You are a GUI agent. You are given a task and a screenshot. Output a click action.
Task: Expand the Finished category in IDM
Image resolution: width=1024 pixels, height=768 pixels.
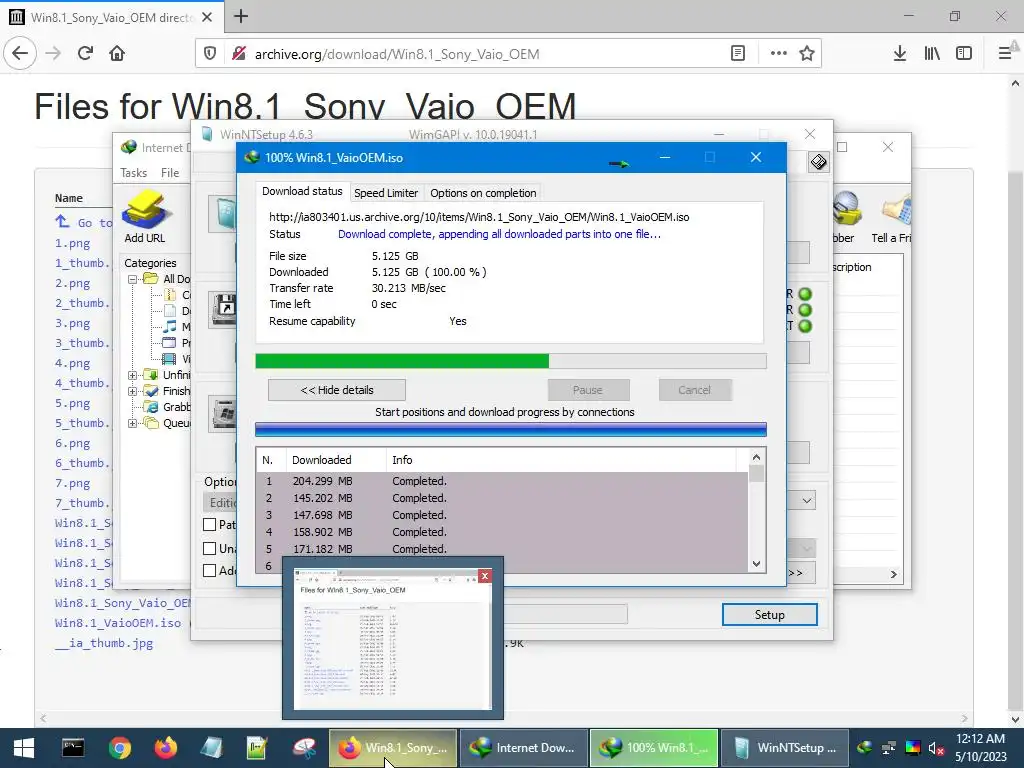tap(133, 391)
